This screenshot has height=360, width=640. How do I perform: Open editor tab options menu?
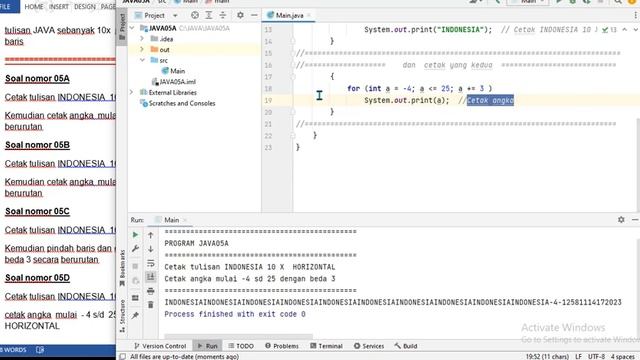click(636, 15)
